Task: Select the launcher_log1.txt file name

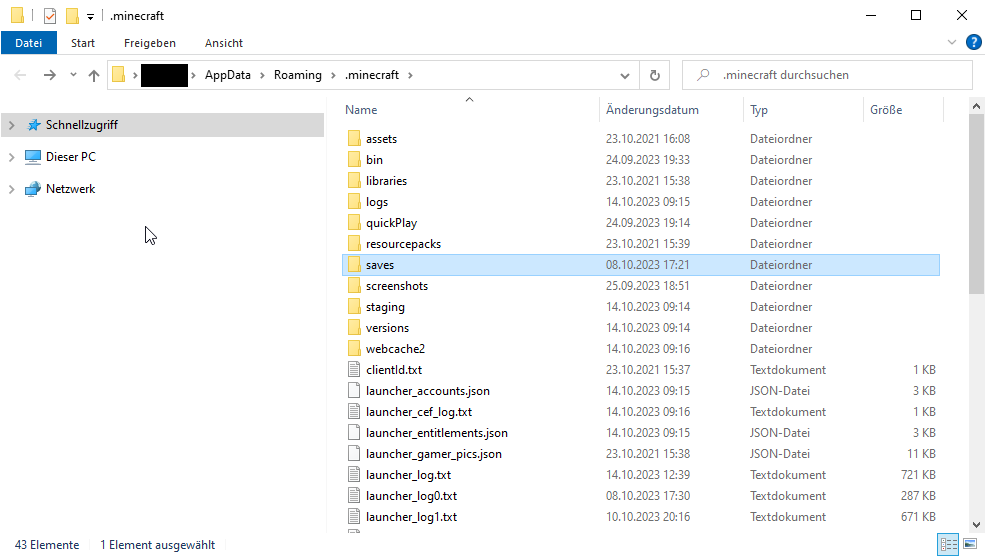Action: point(411,517)
